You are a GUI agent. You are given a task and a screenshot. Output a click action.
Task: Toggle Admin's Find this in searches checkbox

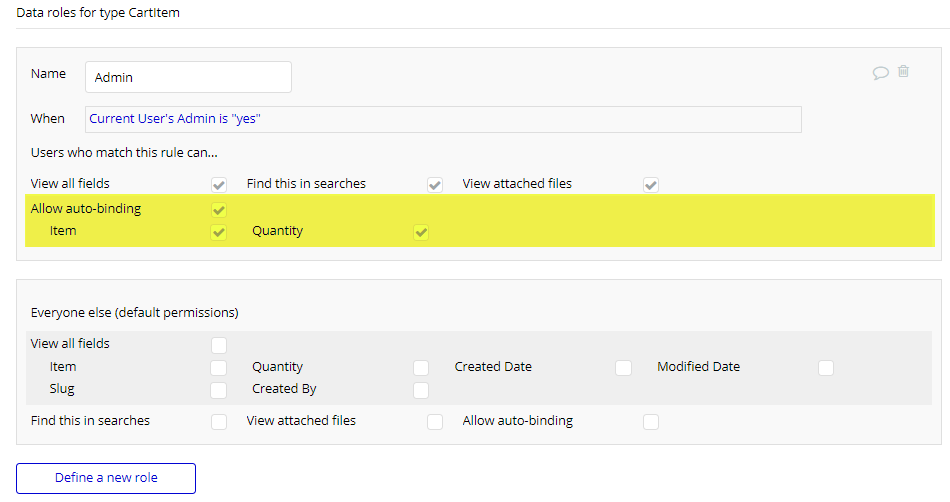point(434,185)
